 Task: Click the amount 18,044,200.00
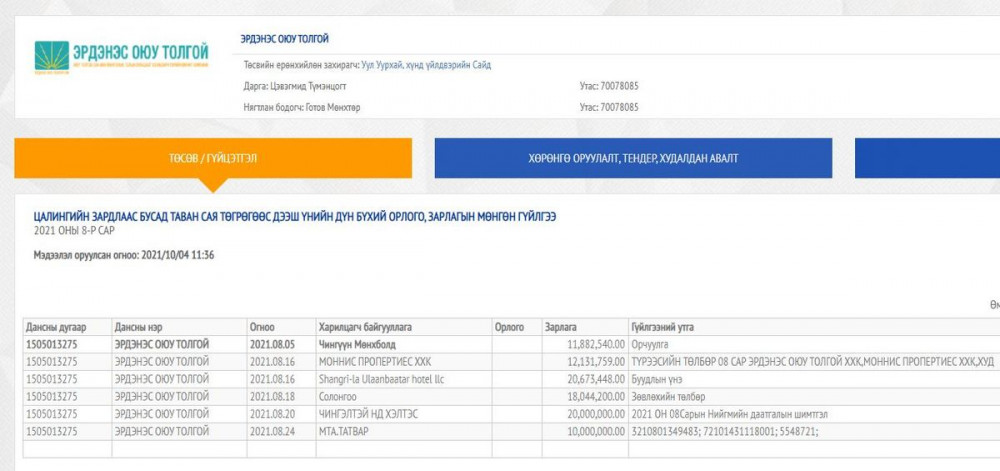tap(596, 396)
